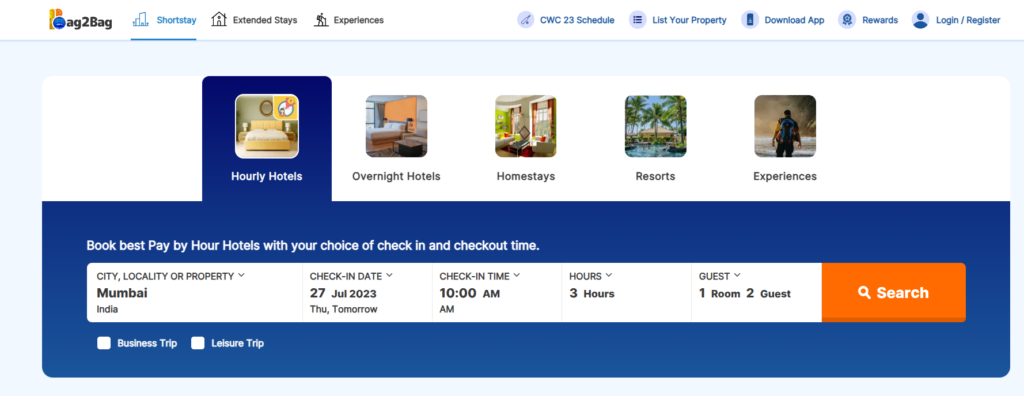The width and height of the screenshot is (1024, 396).
Task: Expand the Hours dropdown
Action: (x=626, y=292)
